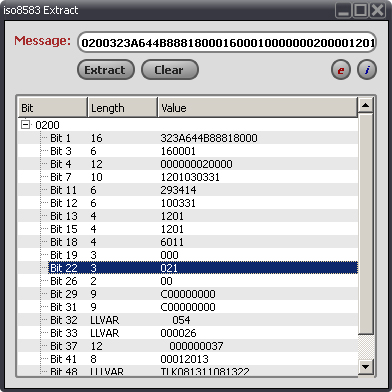Viewport: 392px width, 392px height.
Task: Select the Bit 3 row
Action: [x=188, y=151]
